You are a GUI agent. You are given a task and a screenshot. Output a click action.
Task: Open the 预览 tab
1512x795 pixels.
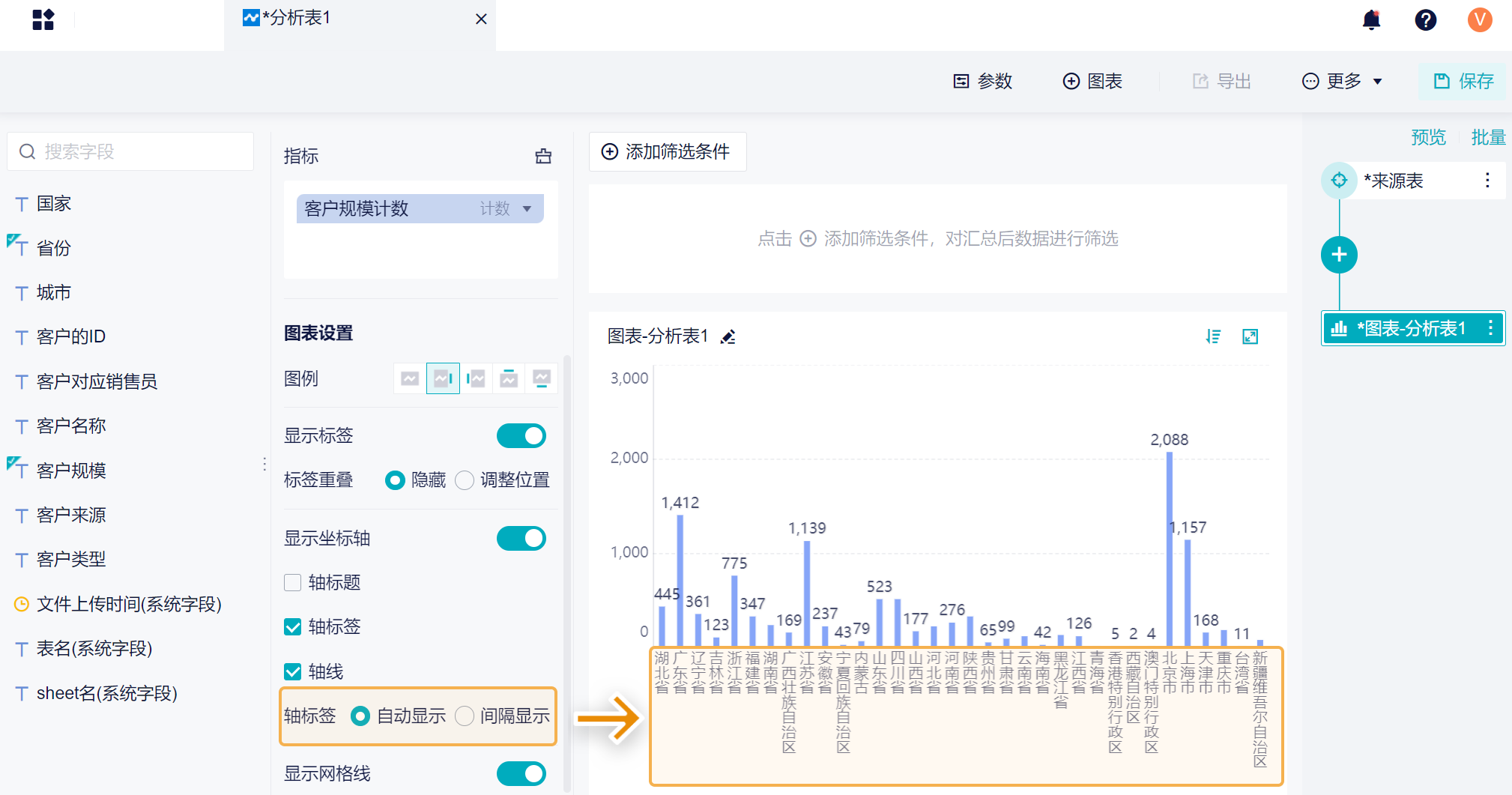[x=1428, y=137]
